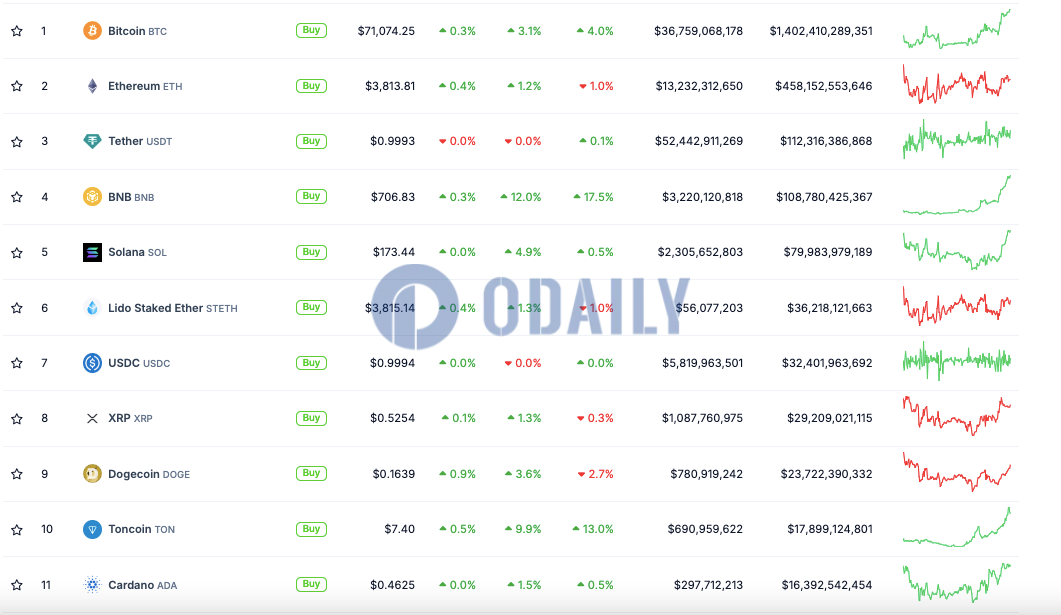
Task: Favorite Bitcoin with its star
Action: [x=17, y=31]
